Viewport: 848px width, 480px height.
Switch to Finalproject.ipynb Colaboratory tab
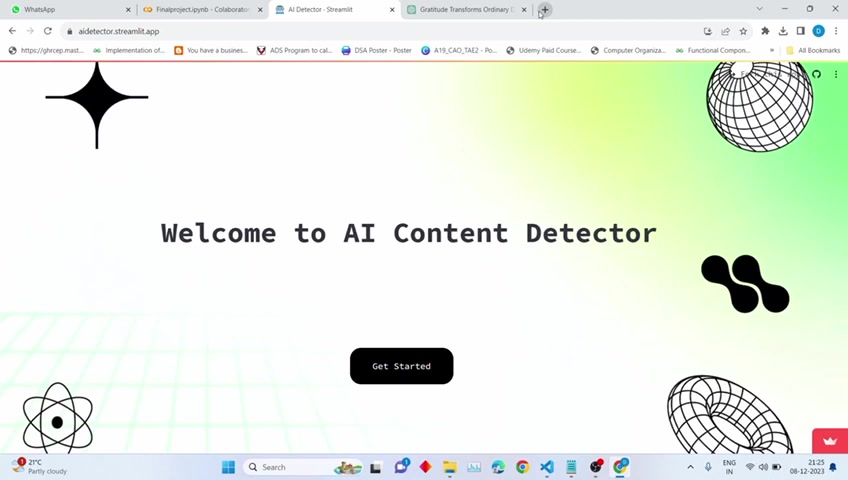point(202,9)
